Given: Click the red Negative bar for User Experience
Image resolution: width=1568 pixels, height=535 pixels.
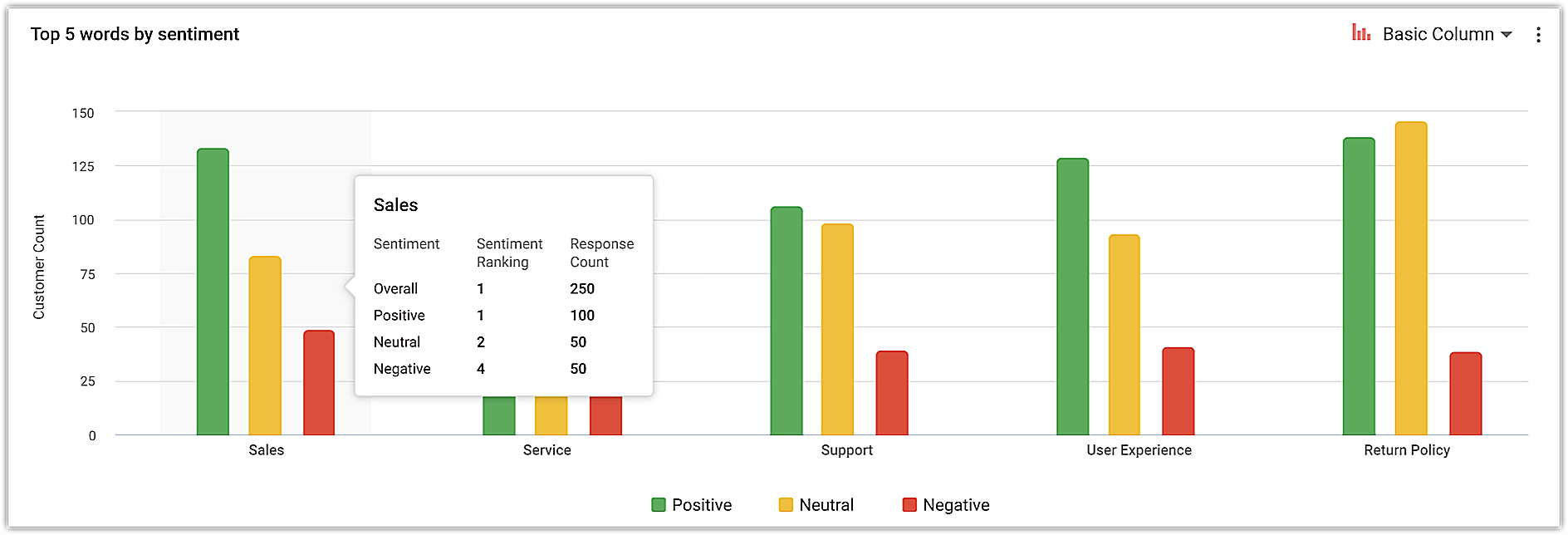Looking at the screenshot, I should click(1178, 390).
